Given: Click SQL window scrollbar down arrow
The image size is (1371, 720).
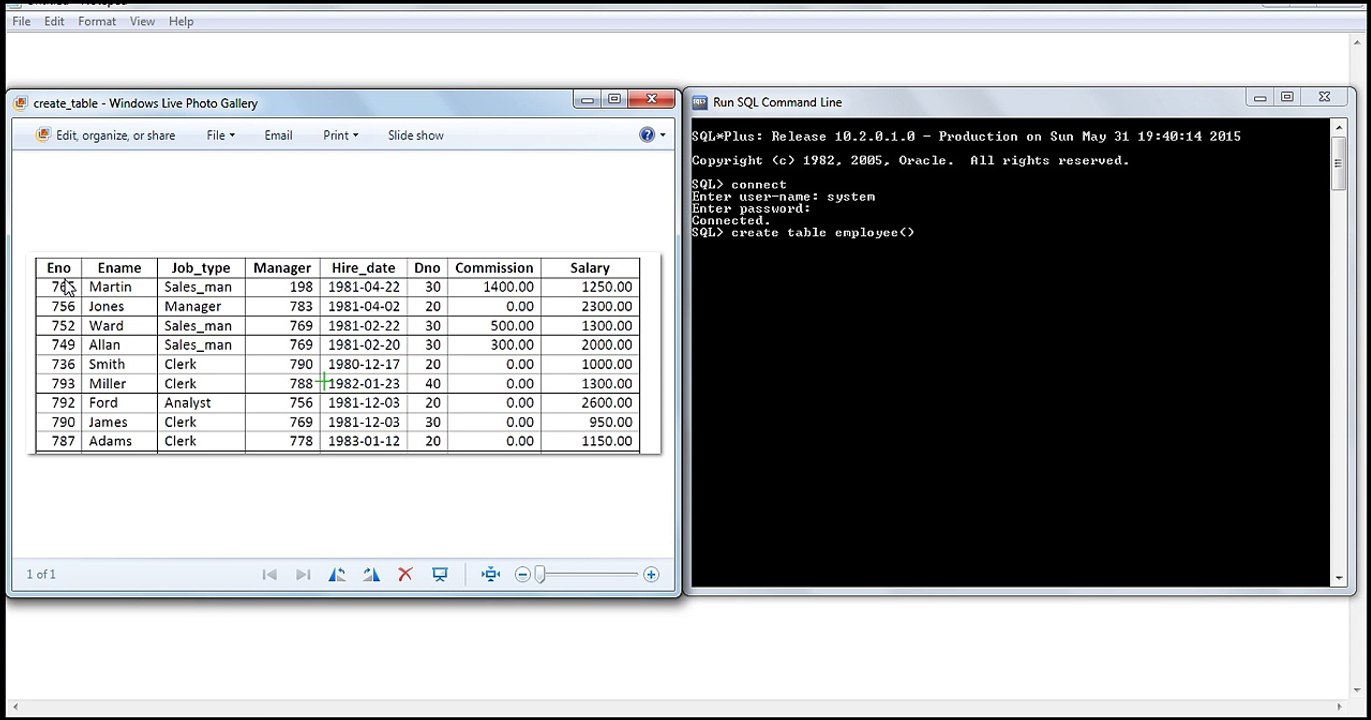Looking at the screenshot, I should tap(1338, 577).
